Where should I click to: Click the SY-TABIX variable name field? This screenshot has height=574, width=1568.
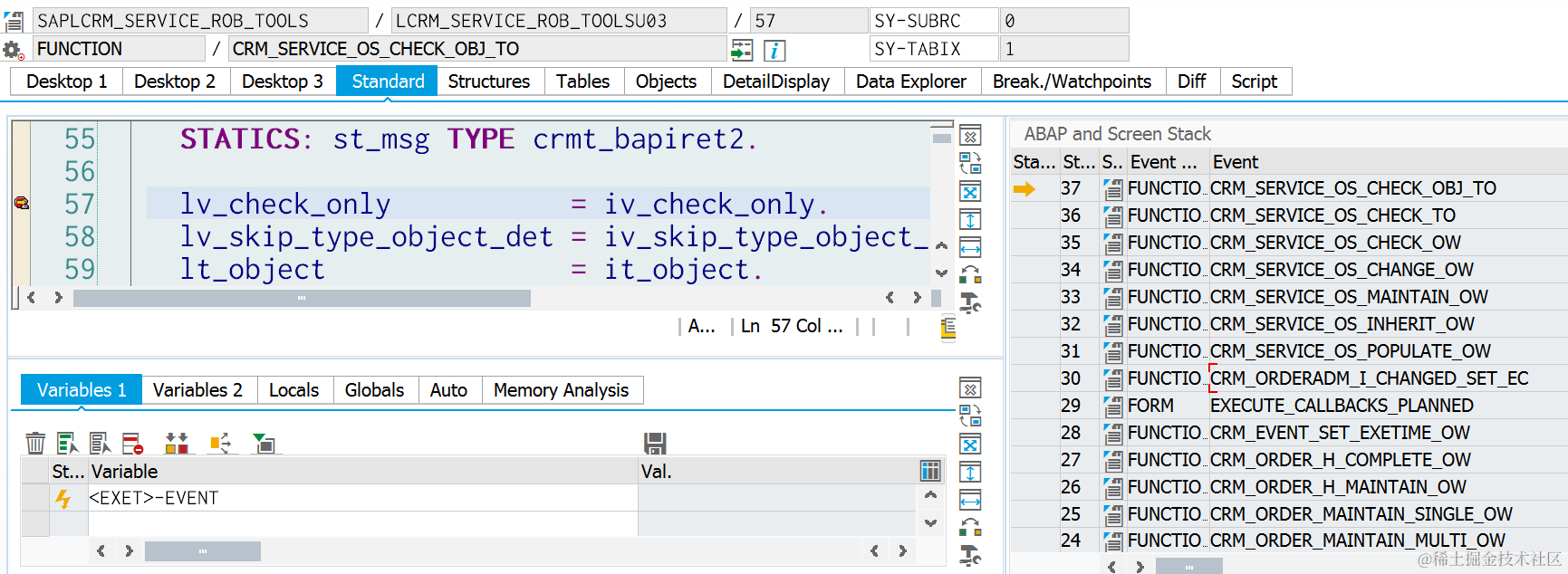click(933, 49)
